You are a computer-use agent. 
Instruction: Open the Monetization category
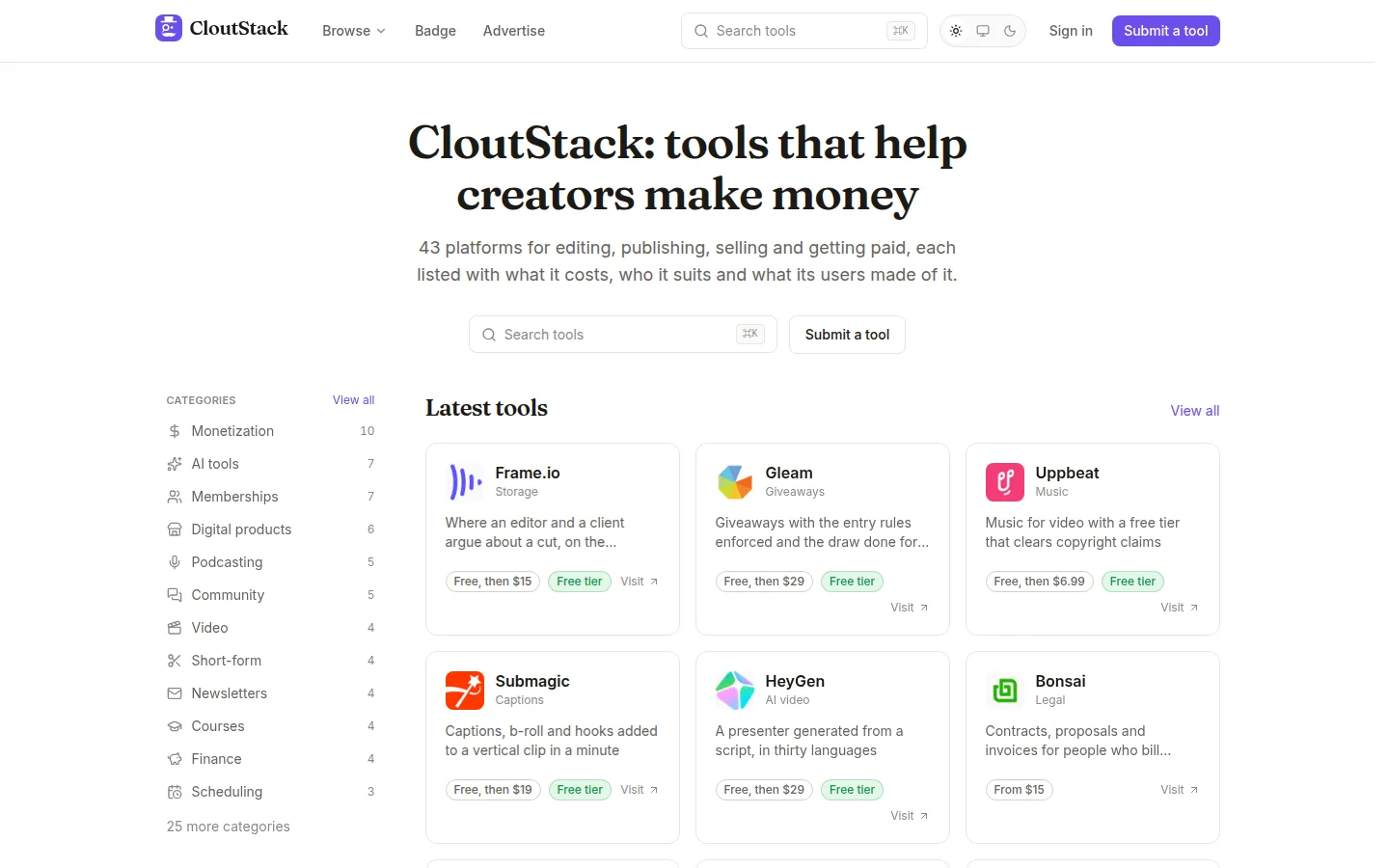tap(270, 431)
